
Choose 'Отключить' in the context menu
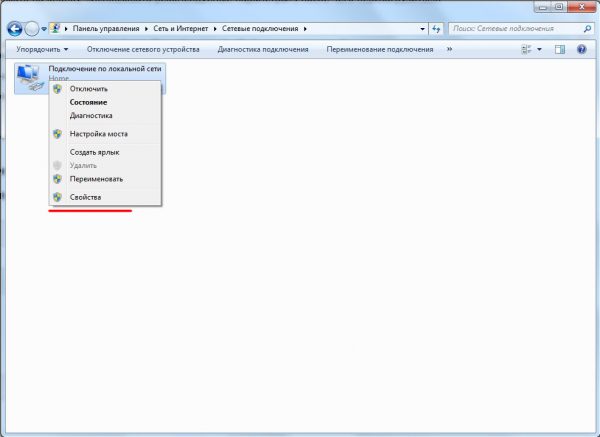coord(105,89)
